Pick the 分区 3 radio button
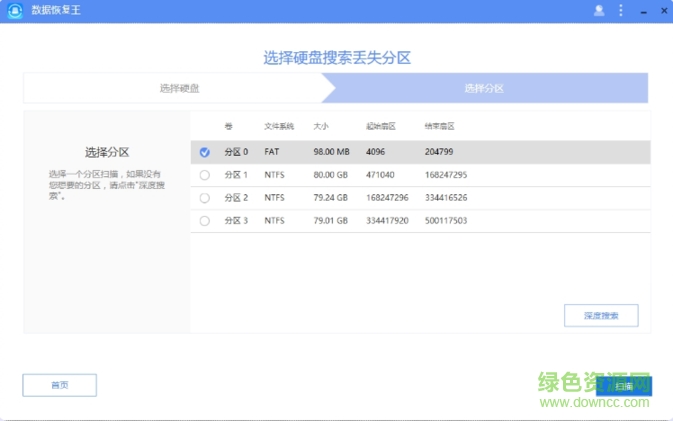Image resolution: width=673 pixels, height=421 pixels. (x=205, y=221)
